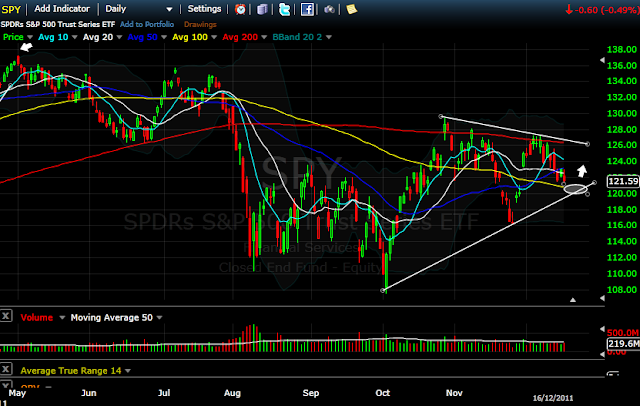Viewport: 640px width, 406px height.
Task: Select the Avg 100 label
Action: tap(190, 37)
